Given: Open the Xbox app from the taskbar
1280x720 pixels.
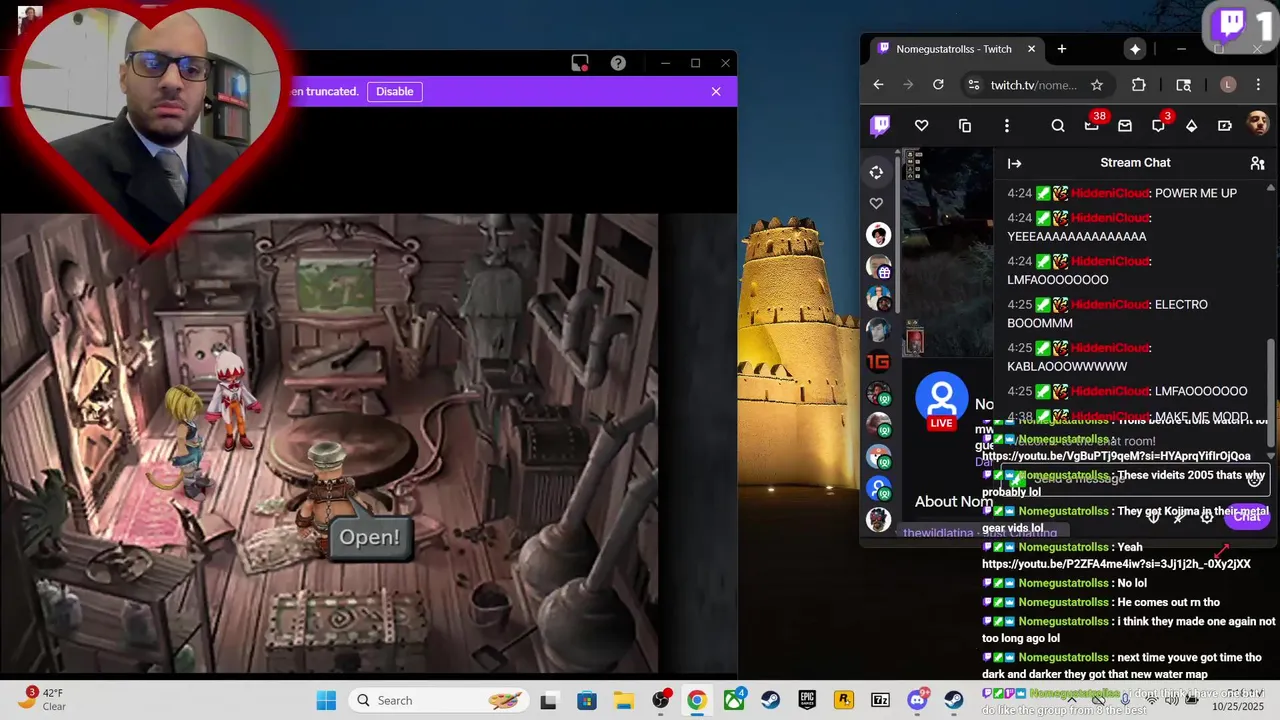Looking at the screenshot, I should (735, 699).
